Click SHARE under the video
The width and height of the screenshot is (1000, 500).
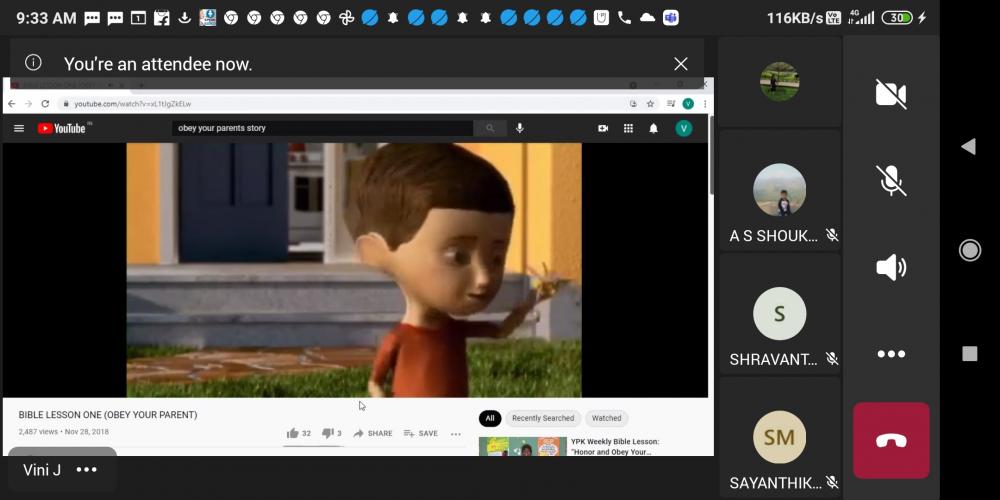pyautogui.click(x=373, y=433)
